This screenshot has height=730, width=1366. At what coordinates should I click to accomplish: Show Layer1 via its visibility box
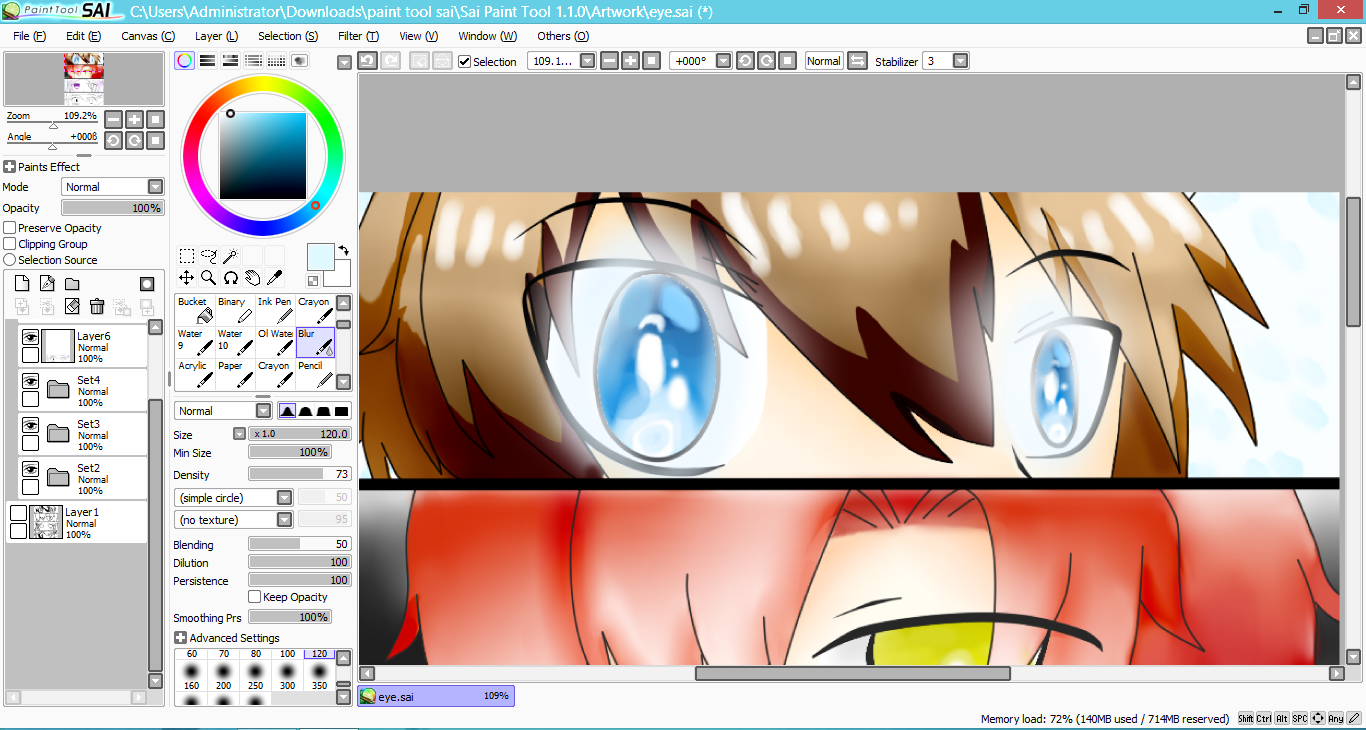click(18, 513)
